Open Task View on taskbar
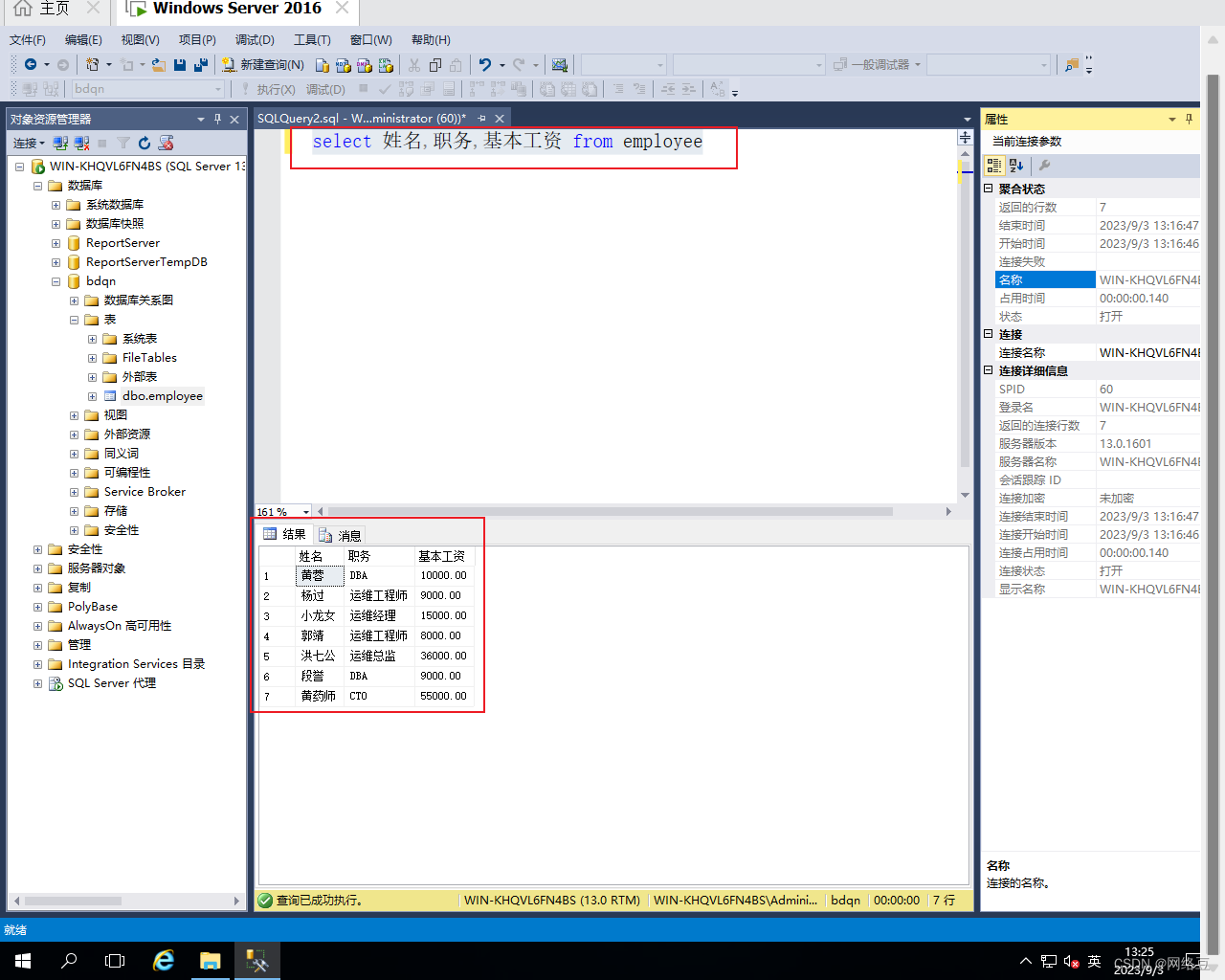Screen dimensions: 1225x980 [x=115, y=960]
